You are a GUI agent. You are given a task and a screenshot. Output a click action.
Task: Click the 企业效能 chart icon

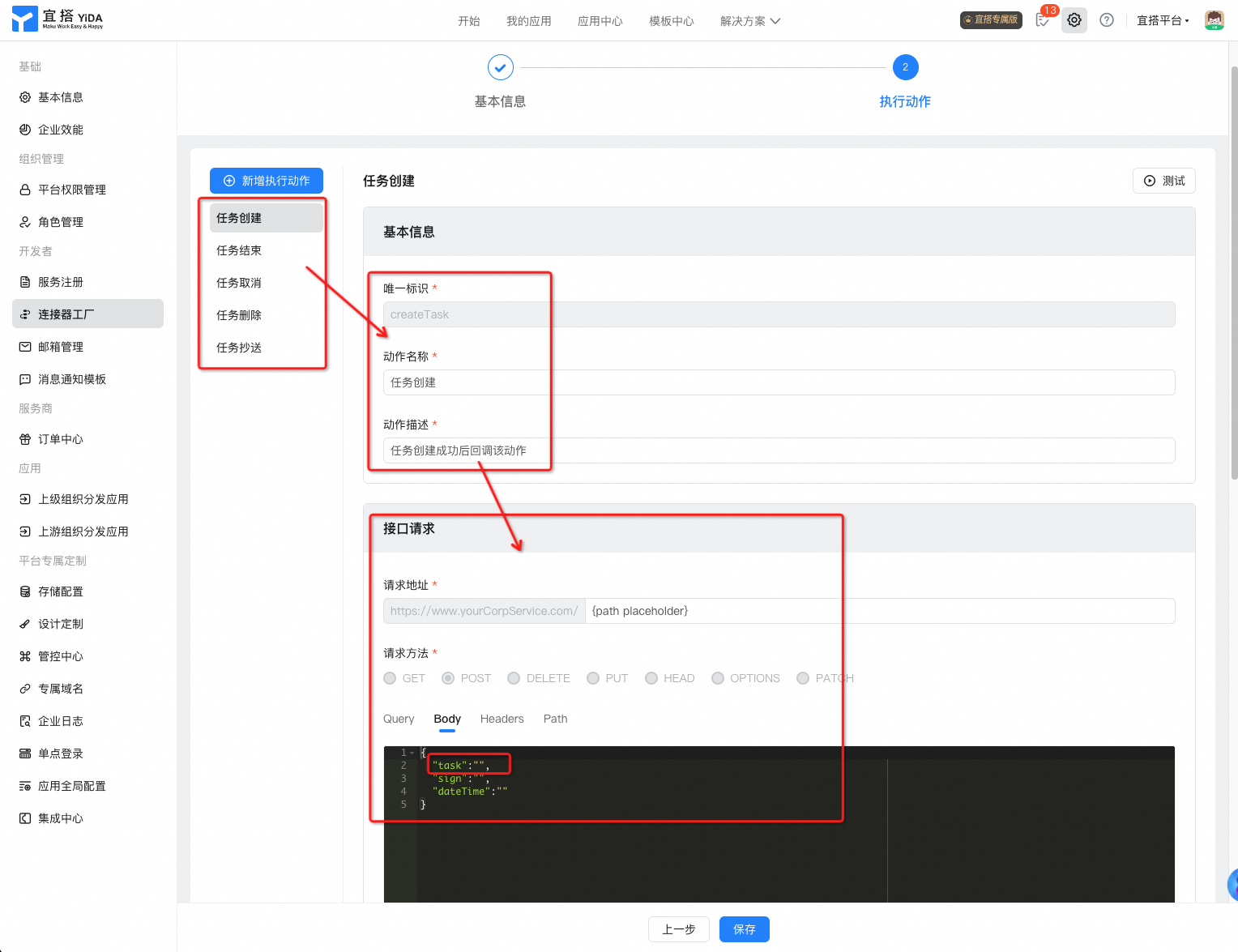point(25,130)
